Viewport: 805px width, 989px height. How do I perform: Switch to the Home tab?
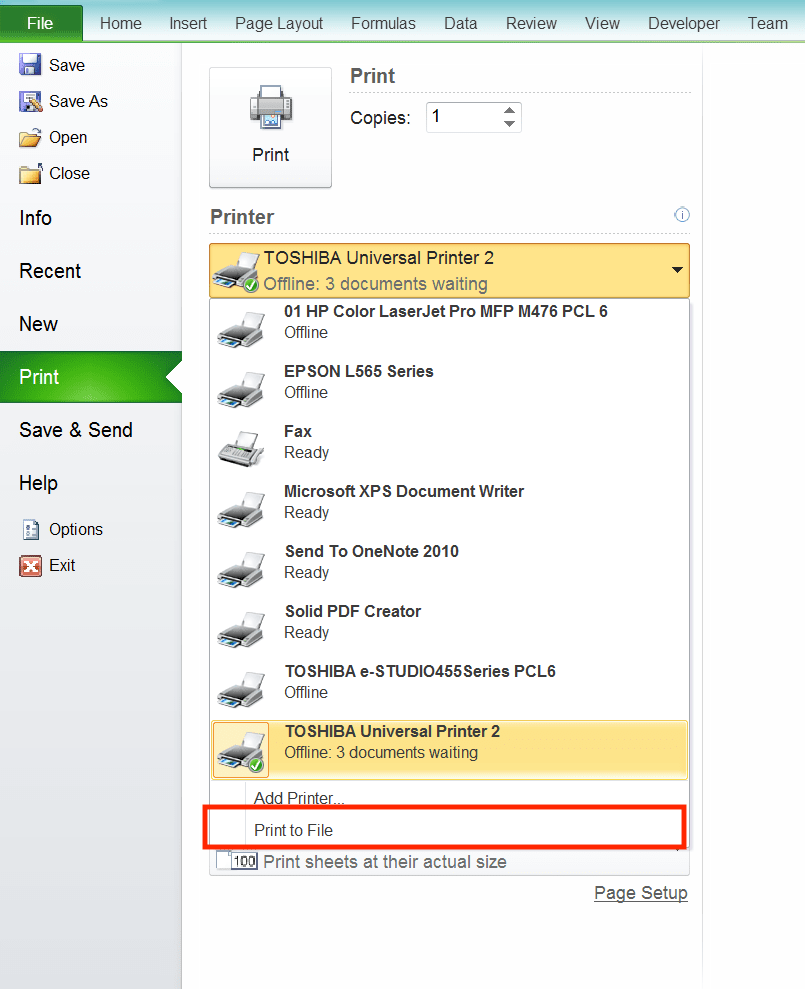pyautogui.click(x=120, y=23)
